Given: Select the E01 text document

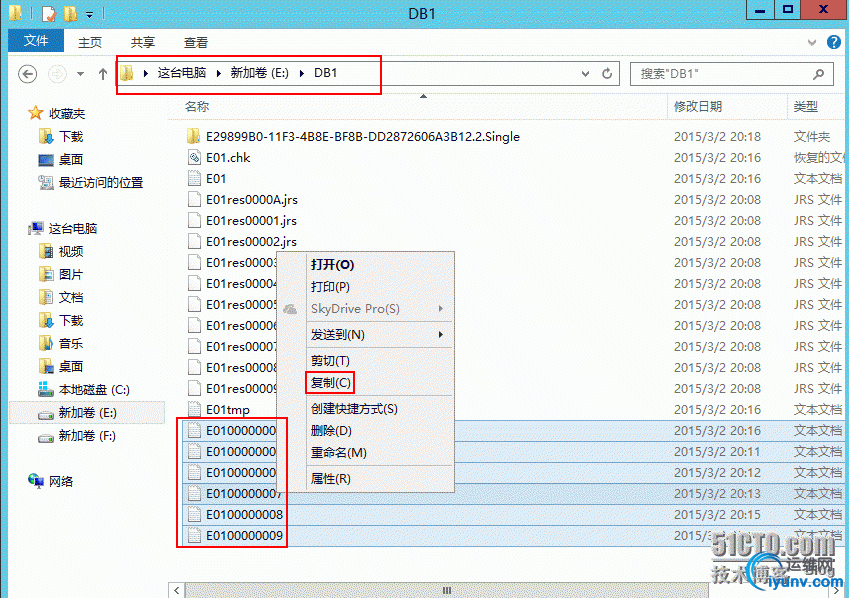Looking at the screenshot, I should [216, 179].
